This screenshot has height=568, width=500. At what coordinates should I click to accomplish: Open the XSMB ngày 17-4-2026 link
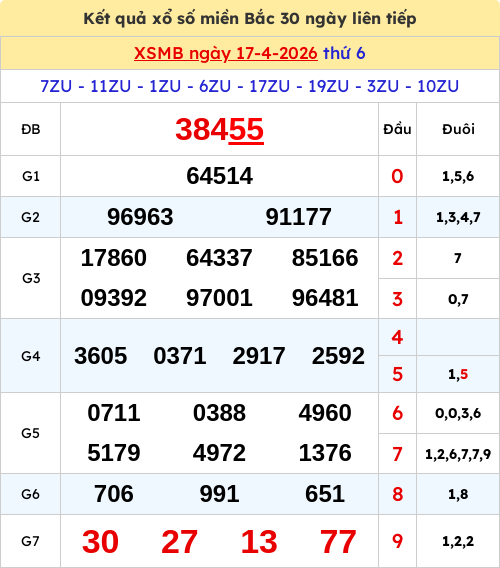(226, 54)
